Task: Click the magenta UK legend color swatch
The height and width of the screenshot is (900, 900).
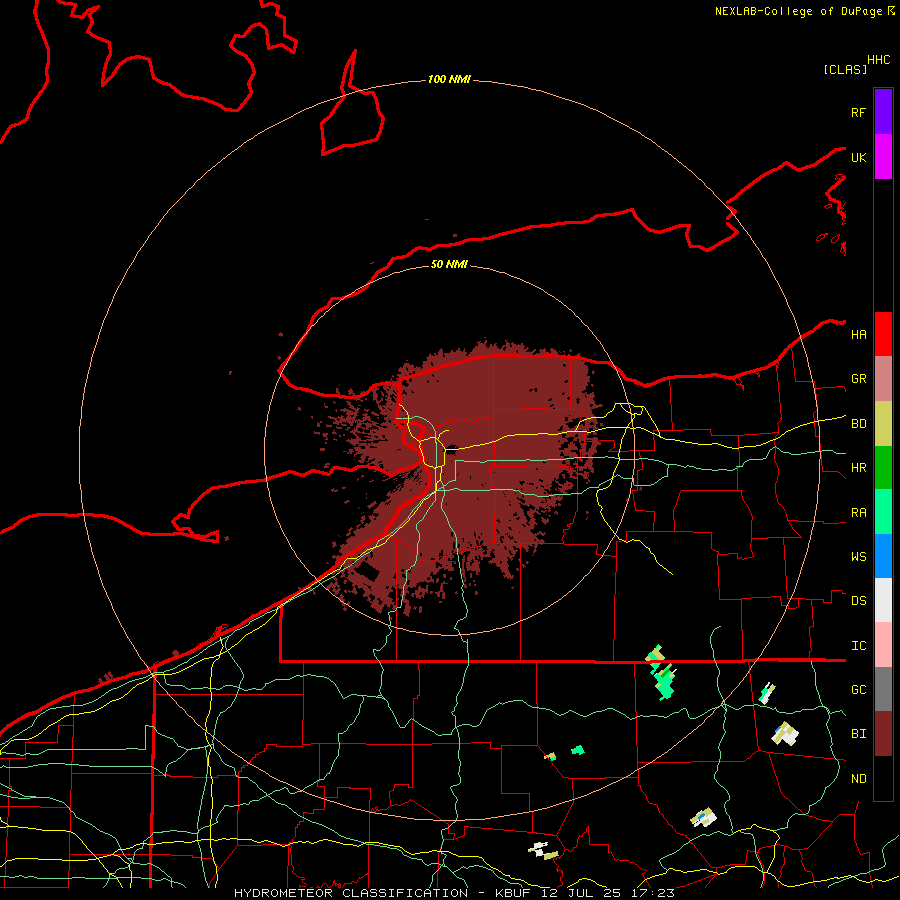Action: click(883, 157)
